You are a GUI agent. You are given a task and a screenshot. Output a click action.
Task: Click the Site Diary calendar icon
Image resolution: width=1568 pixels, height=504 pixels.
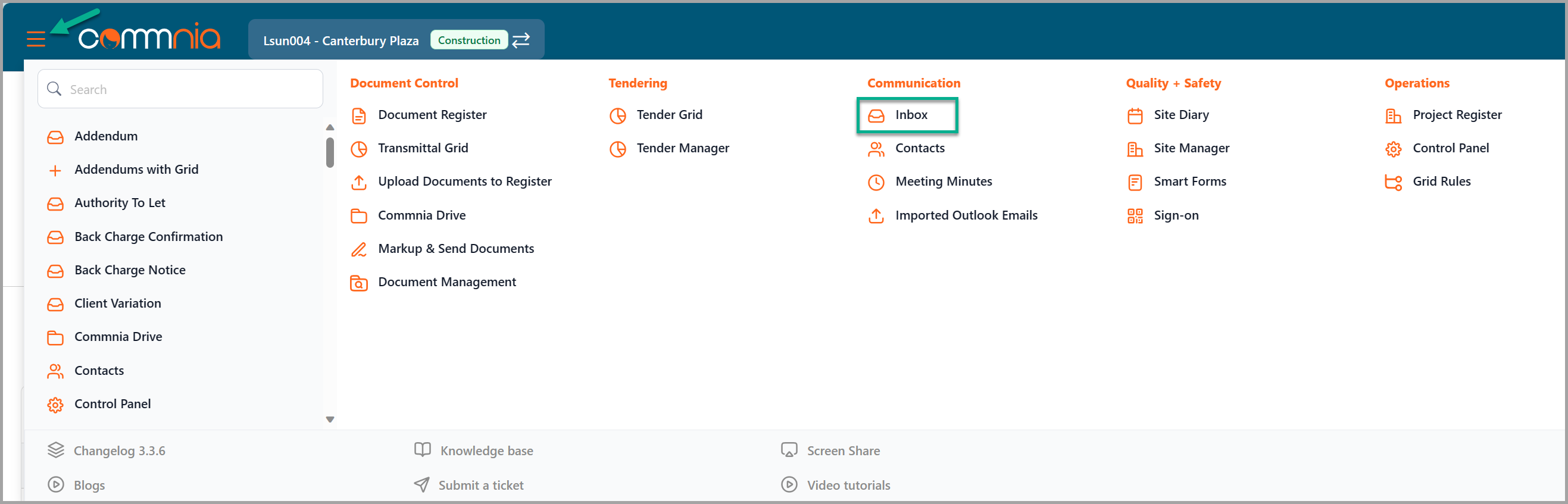click(1135, 115)
